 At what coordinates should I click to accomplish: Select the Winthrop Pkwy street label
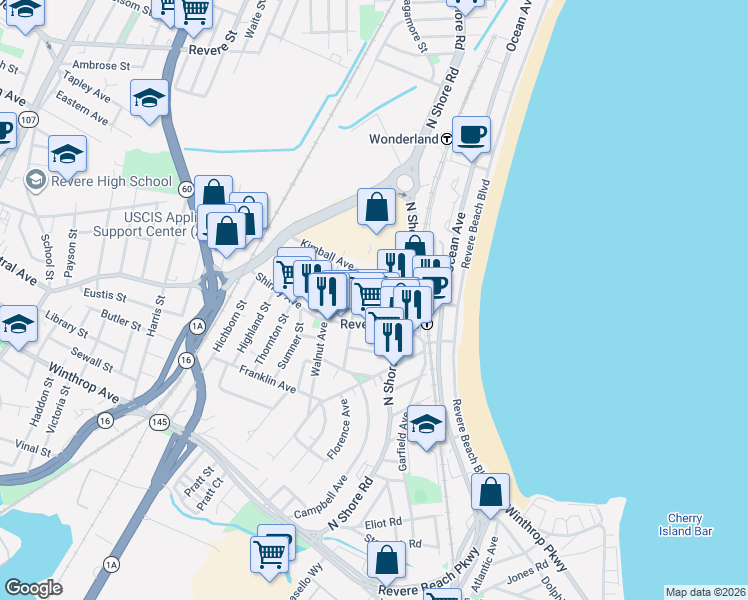[536, 539]
